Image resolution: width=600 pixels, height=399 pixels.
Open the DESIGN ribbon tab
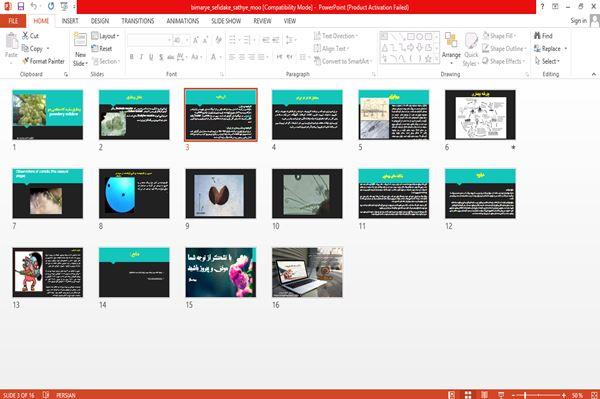pos(100,21)
